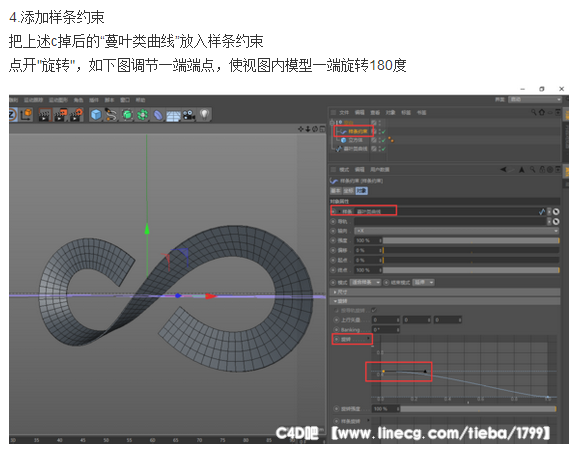Click the viewport move navigation icon

pyautogui.click(x=301, y=129)
